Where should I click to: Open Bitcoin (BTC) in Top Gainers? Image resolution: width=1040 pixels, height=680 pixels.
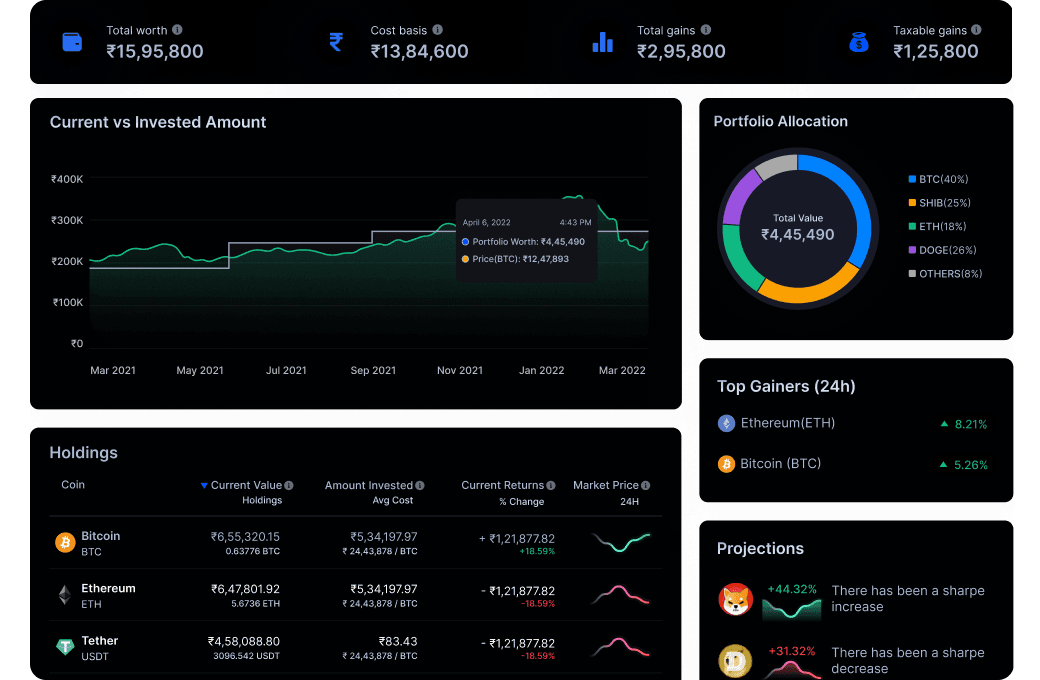(780, 464)
